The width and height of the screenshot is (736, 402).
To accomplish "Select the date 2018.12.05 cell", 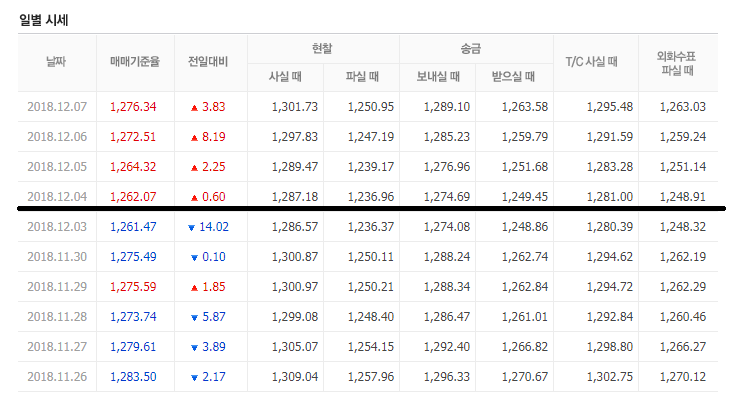I will 57,167.
